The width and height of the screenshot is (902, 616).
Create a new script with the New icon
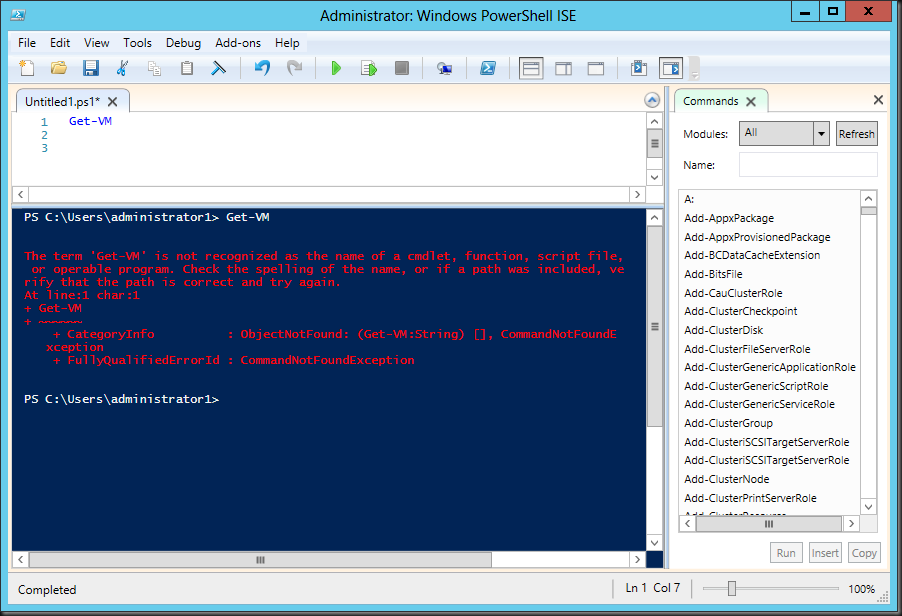[26, 68]
